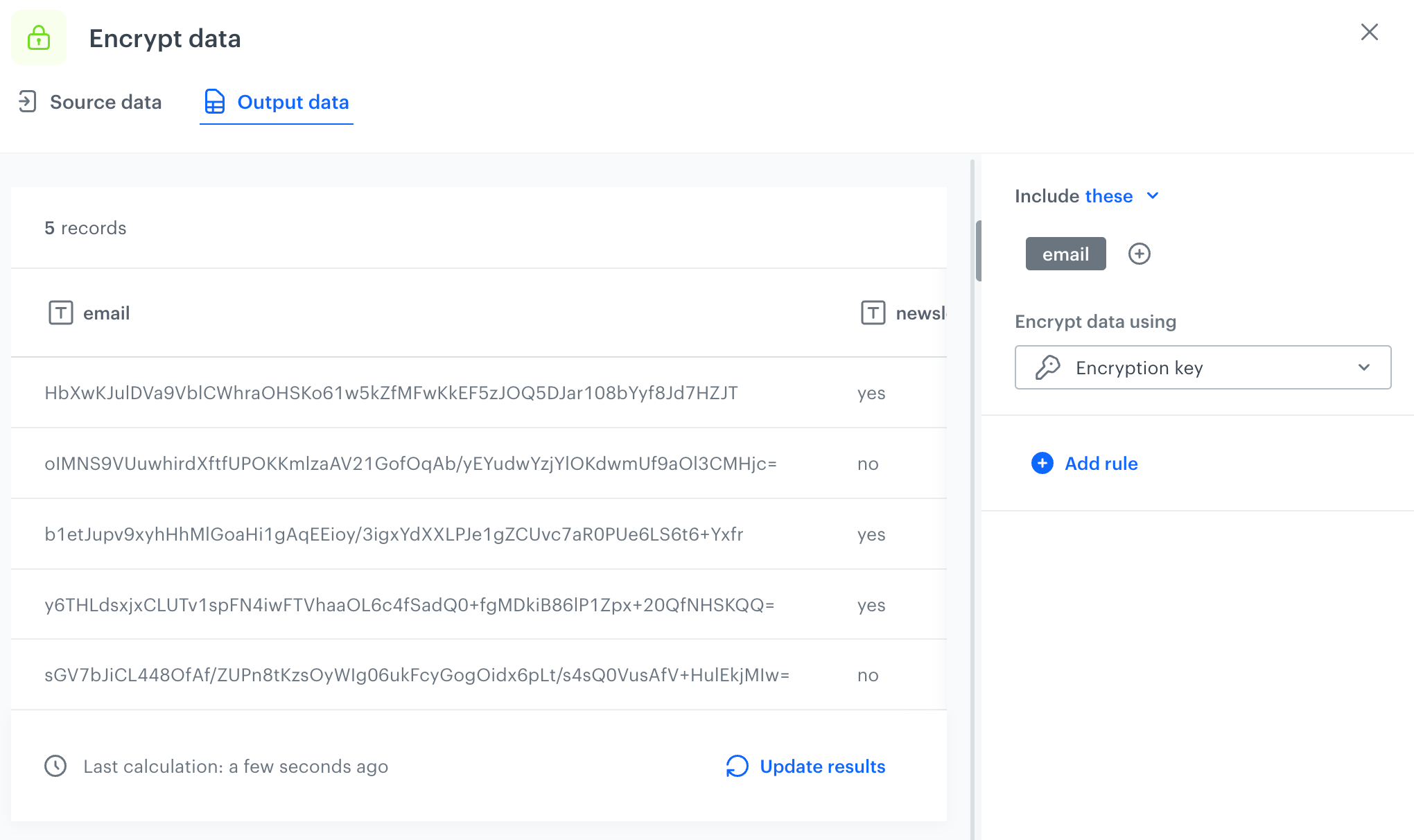Click the Output data document icon
The width and height of the screenshot is (1414, 840).
click(x=215, y=101)
